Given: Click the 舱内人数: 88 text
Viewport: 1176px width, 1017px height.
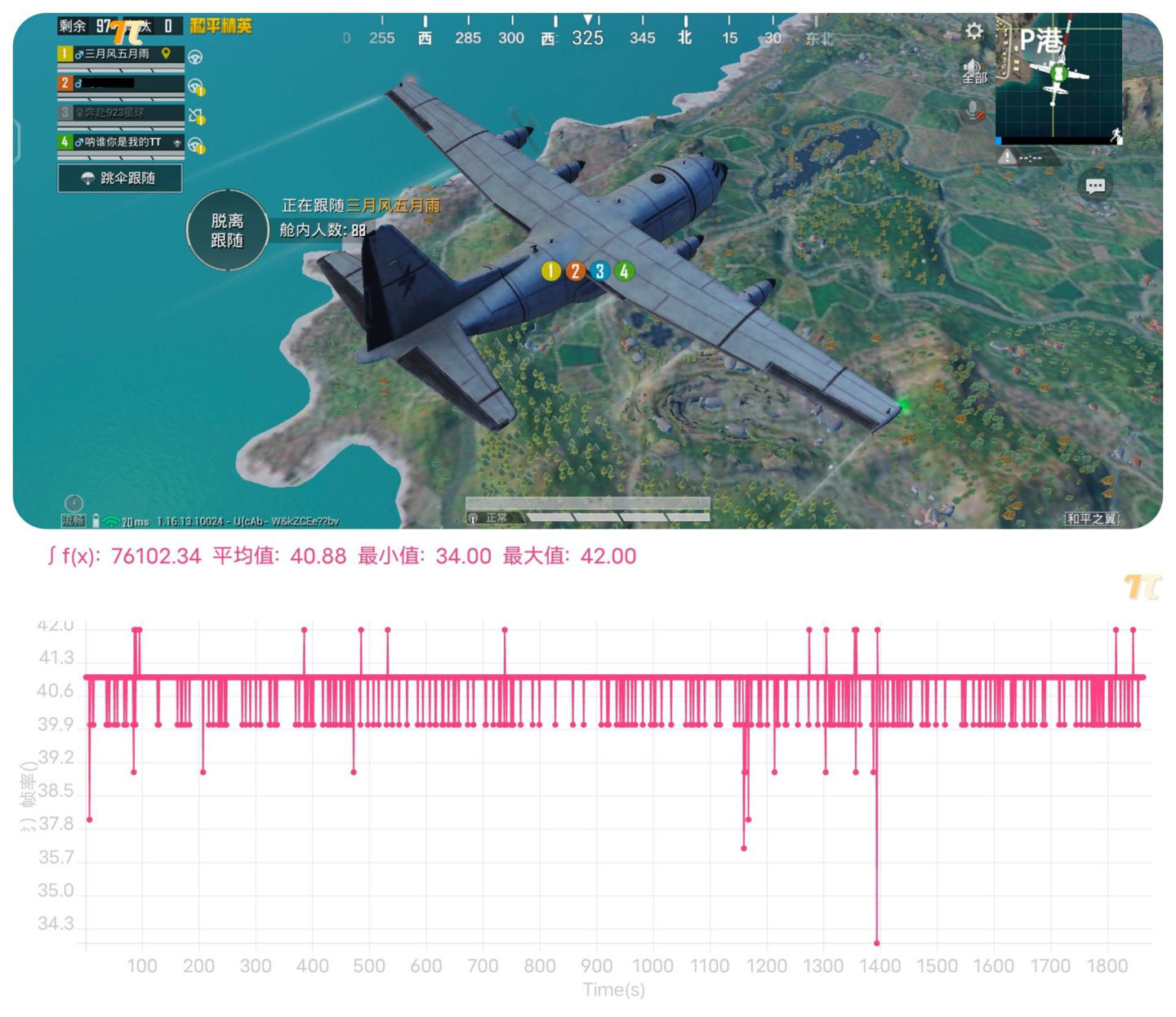Looking at the screenshot, I should pos(323,230).
